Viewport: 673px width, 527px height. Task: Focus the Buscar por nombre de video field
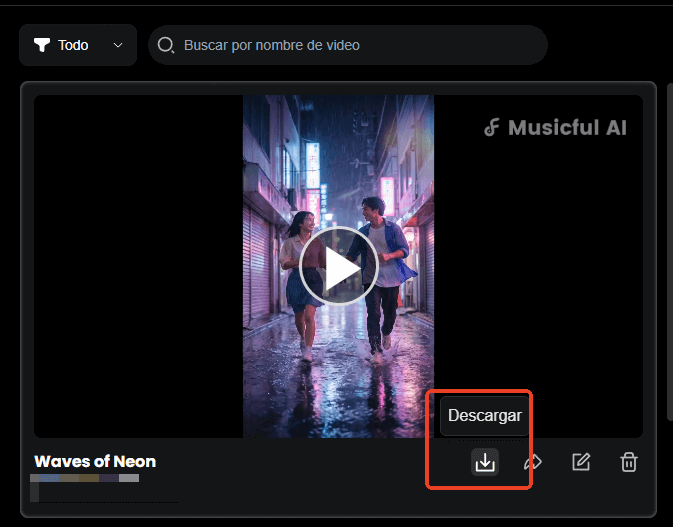[348, 45]
